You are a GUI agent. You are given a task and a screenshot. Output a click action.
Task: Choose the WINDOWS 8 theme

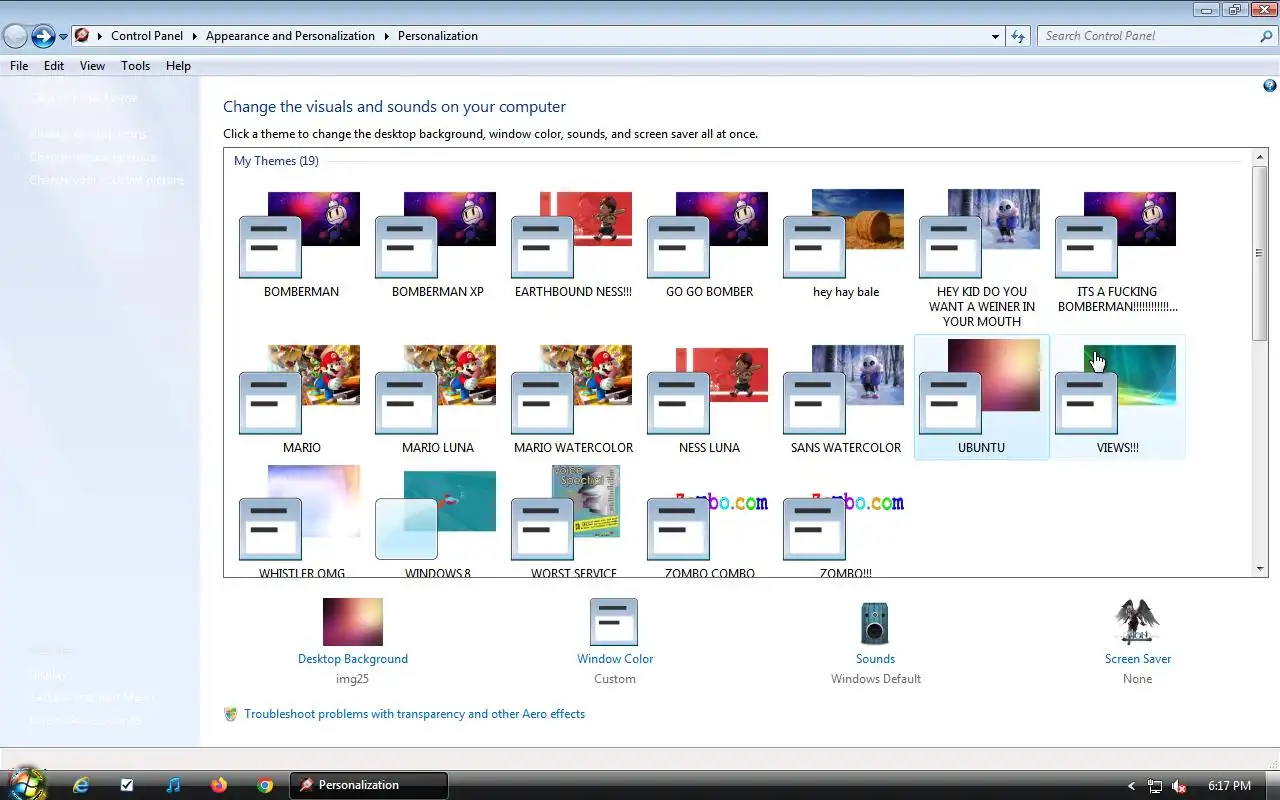pyautogui.click(x=437, y=522)
